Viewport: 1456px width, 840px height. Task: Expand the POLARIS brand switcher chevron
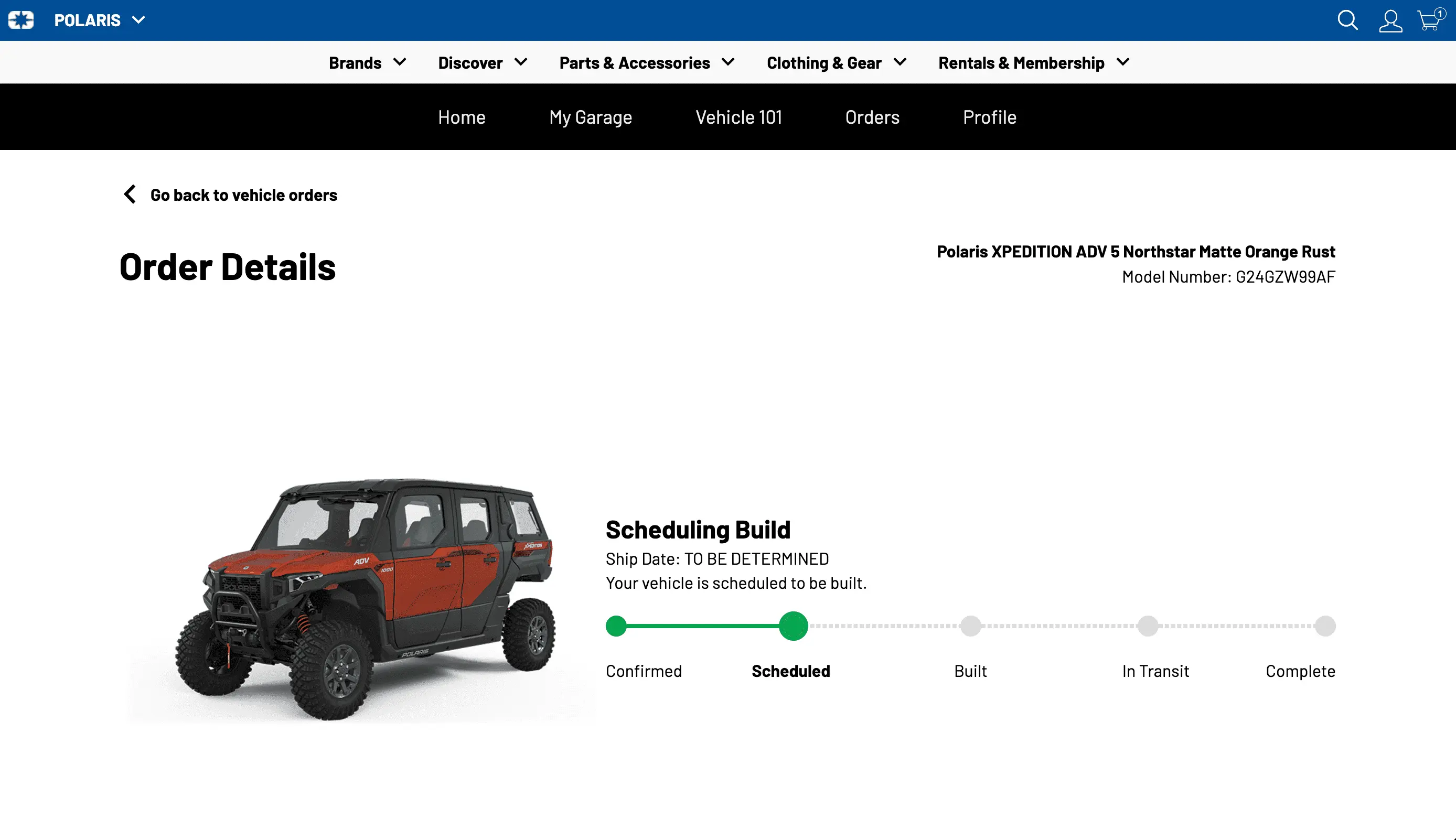pos(138,20)
